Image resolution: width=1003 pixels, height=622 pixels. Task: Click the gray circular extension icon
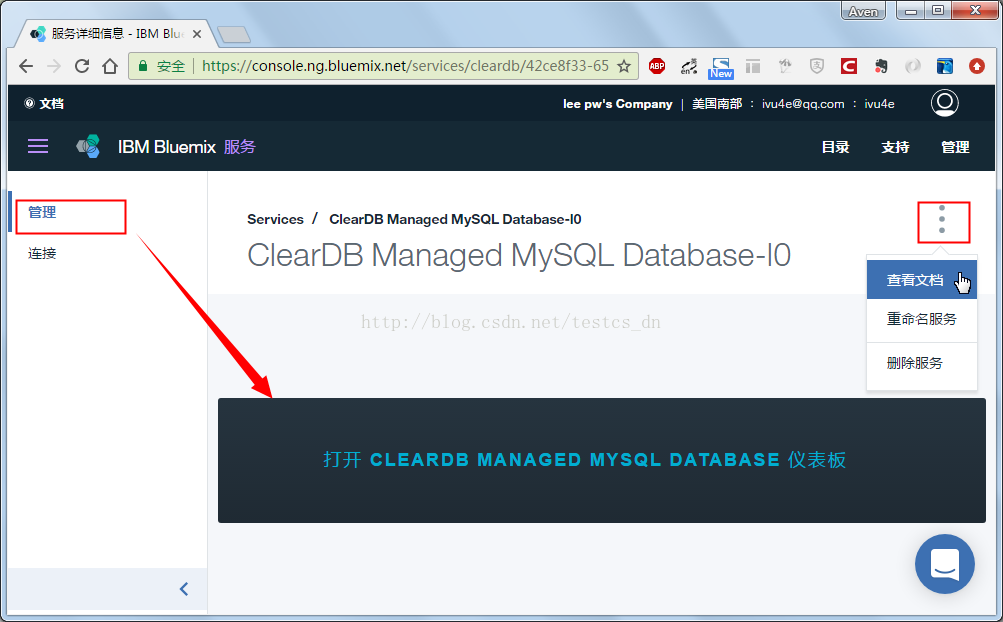click(913, 66)
